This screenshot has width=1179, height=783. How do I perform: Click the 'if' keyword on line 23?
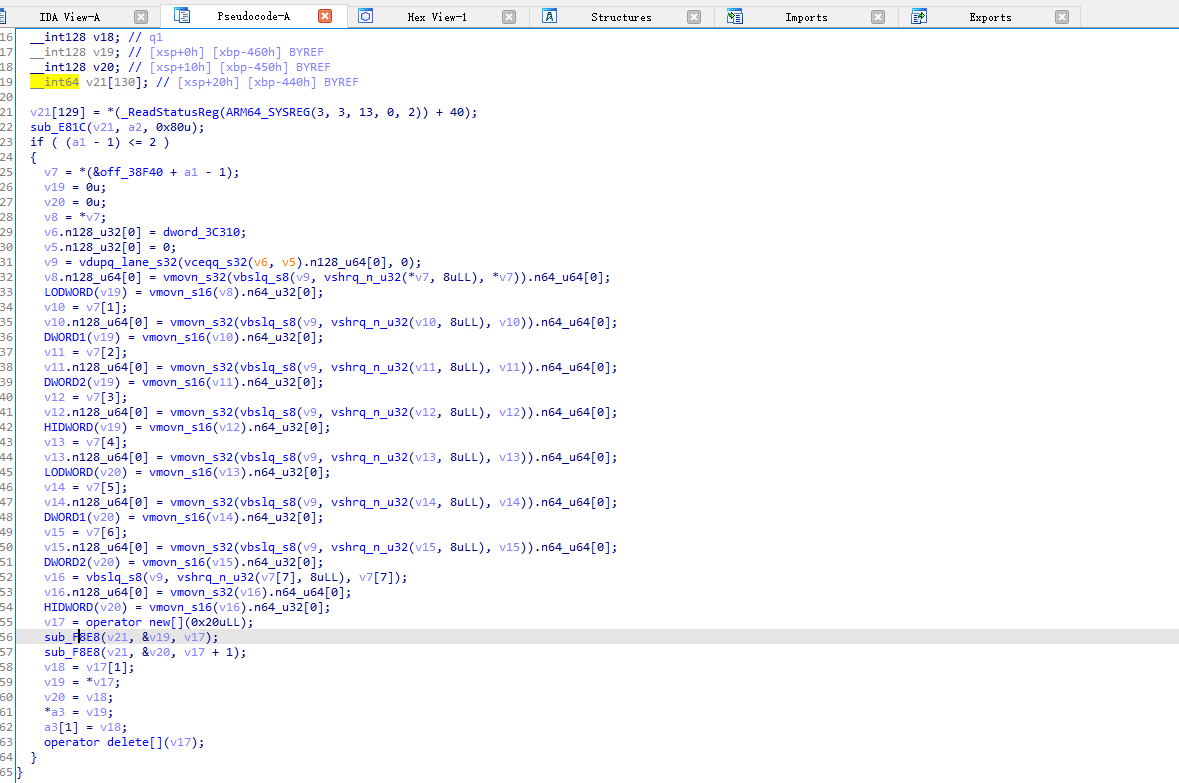point(37,142)
